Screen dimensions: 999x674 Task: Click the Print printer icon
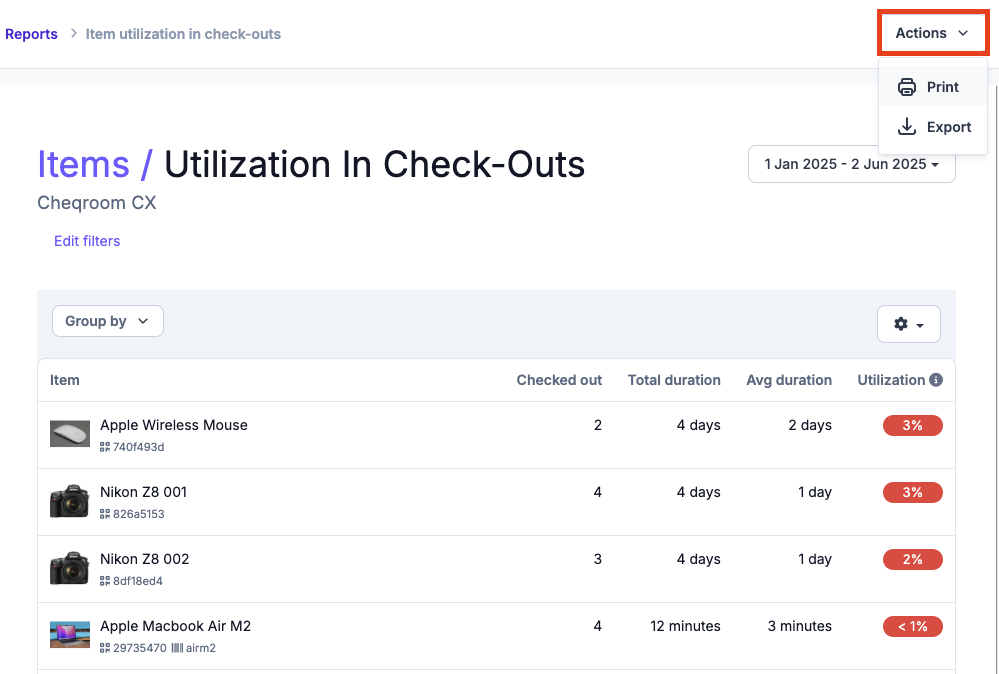pos(907,87)
